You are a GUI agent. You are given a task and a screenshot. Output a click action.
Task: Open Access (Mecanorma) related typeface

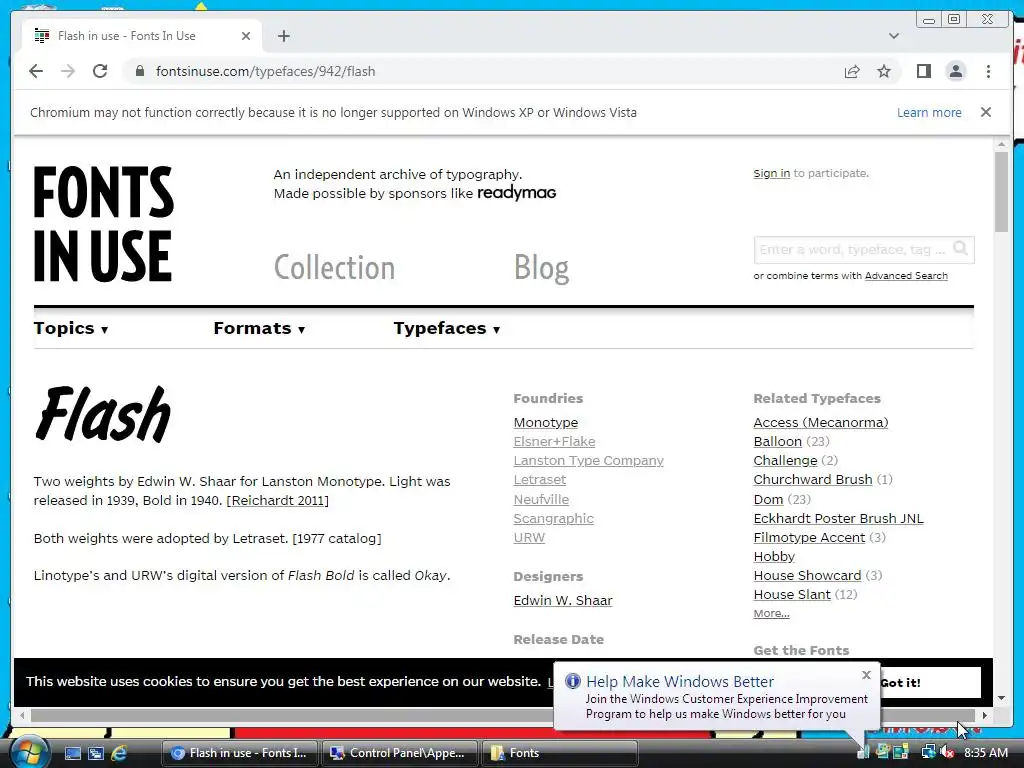pyautogui.click(x=820, y=423)
